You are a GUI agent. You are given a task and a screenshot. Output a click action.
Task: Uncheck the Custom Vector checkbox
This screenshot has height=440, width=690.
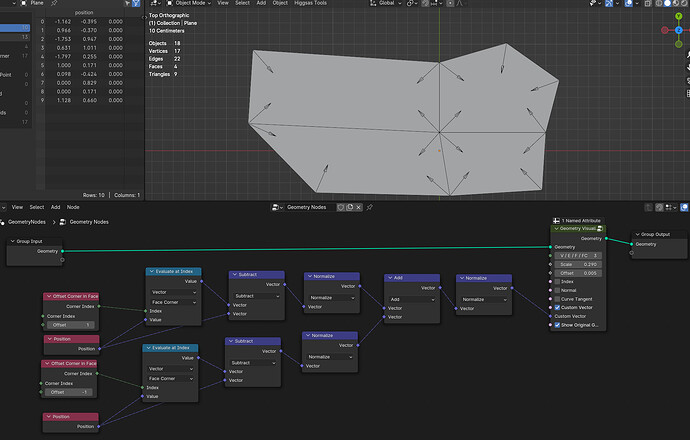(x=557, y=308)
